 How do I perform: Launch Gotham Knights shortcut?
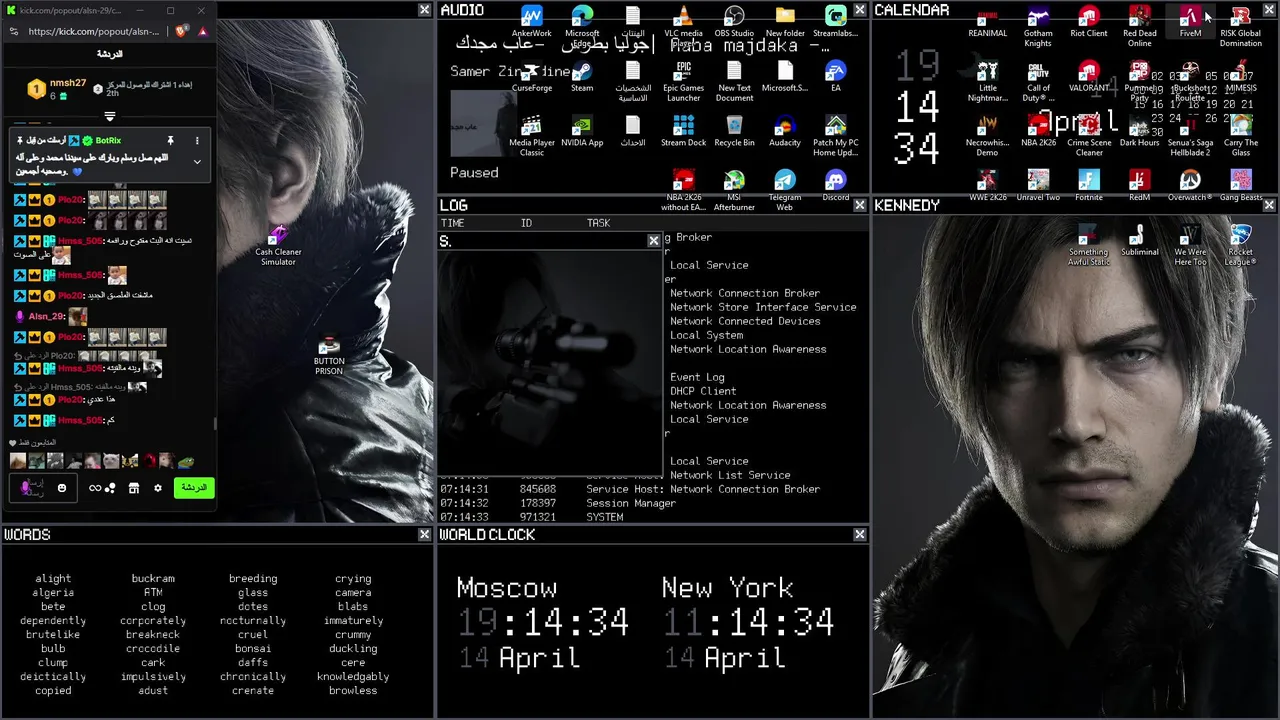[x=1038, y=26]
